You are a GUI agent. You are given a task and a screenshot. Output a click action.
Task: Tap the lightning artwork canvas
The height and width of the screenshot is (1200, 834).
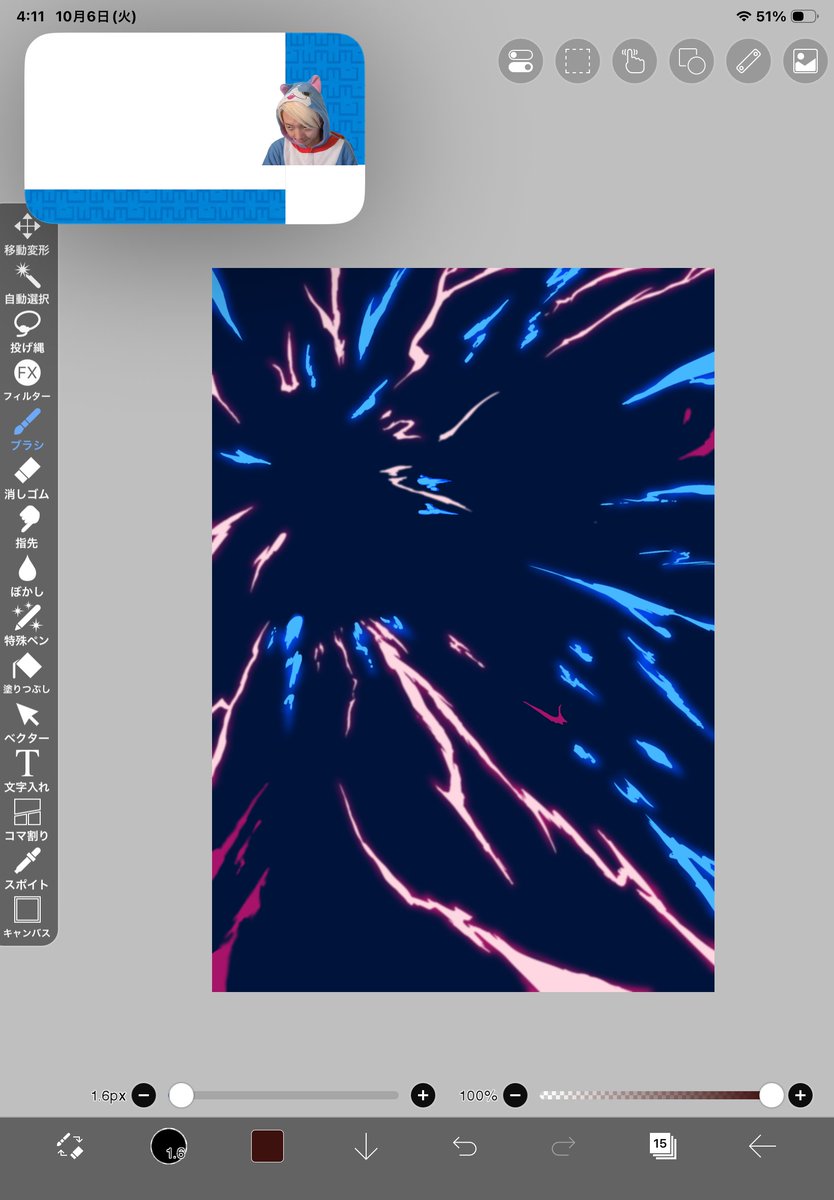[x=463, y=630]
